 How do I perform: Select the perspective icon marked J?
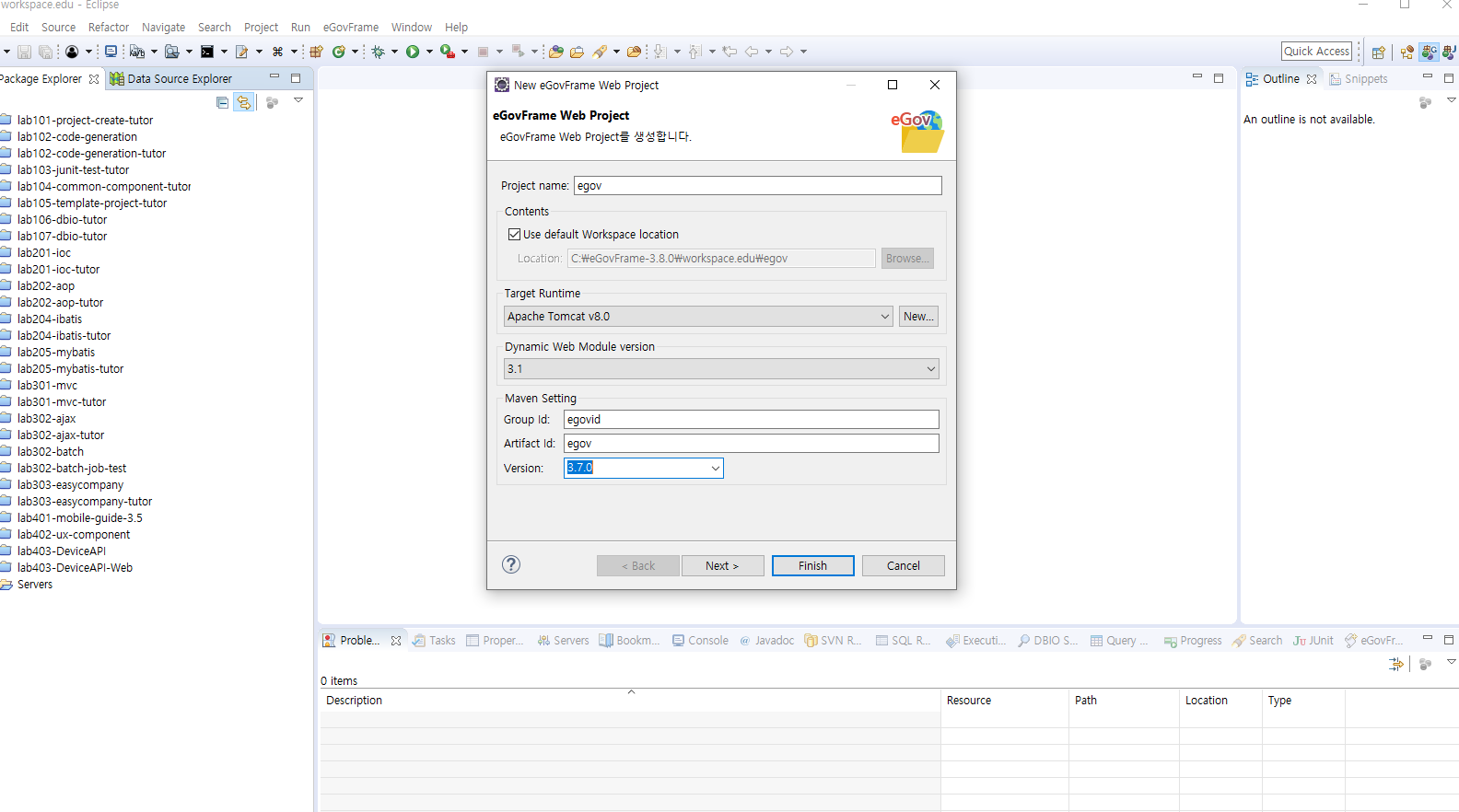pos(1450,52)
